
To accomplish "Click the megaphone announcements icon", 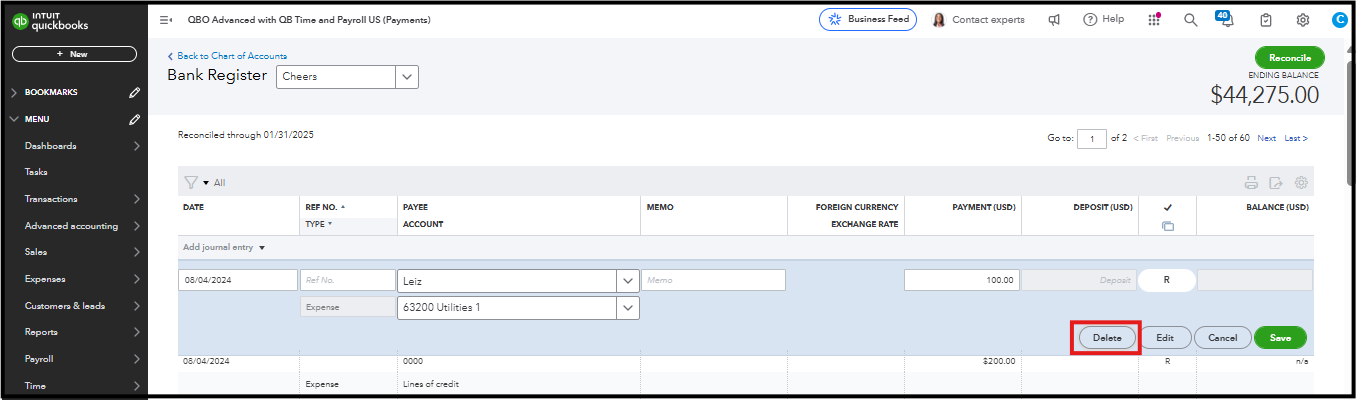I will [1054, 20].
